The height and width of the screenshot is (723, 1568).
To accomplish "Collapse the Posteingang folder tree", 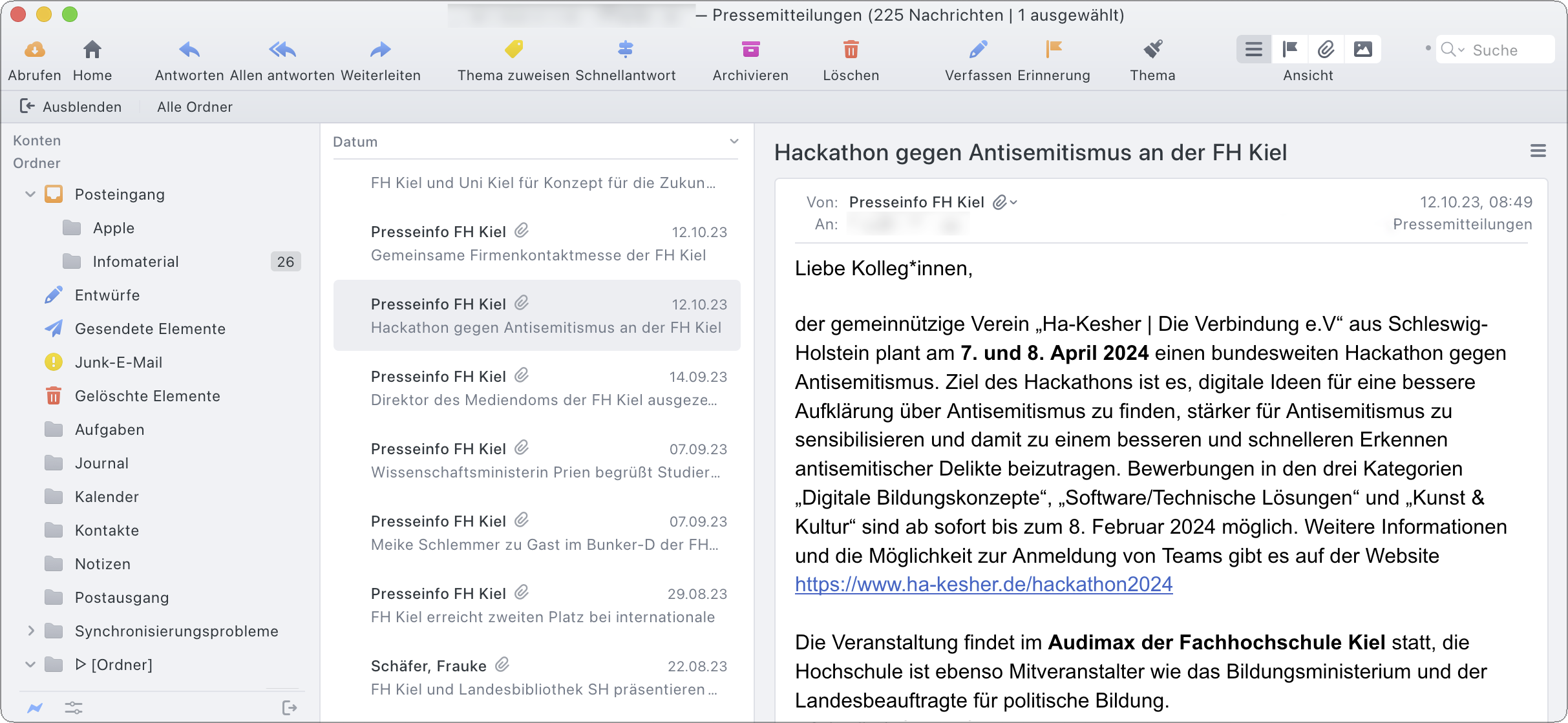I will click(30, 194).
